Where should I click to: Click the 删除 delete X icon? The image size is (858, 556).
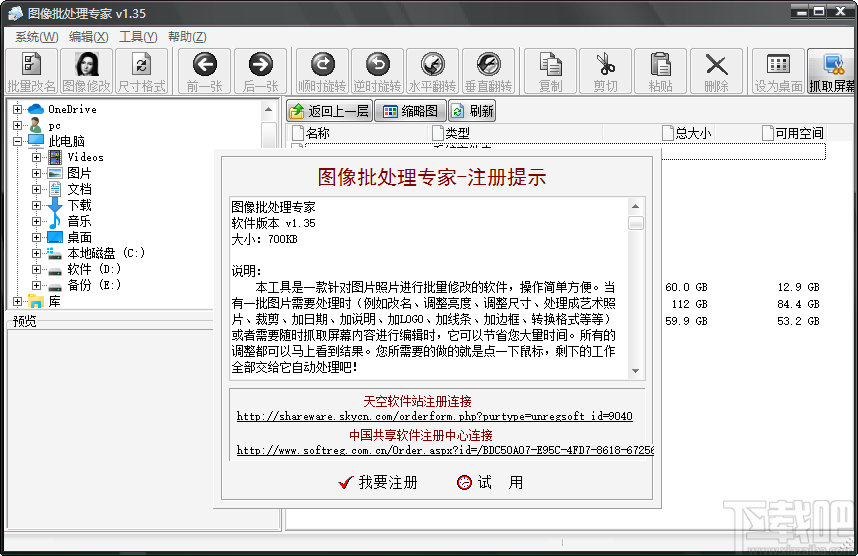point(716,71)
